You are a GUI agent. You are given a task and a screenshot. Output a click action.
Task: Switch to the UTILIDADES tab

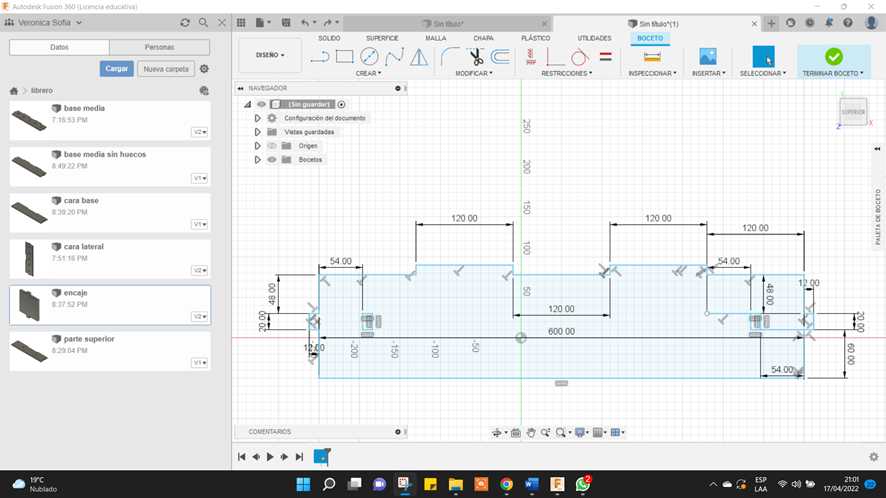click(x=594, y=38)
